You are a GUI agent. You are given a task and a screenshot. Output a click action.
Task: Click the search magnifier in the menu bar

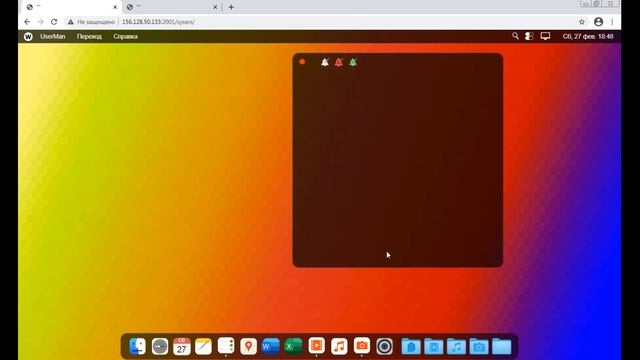click(515, 36)
